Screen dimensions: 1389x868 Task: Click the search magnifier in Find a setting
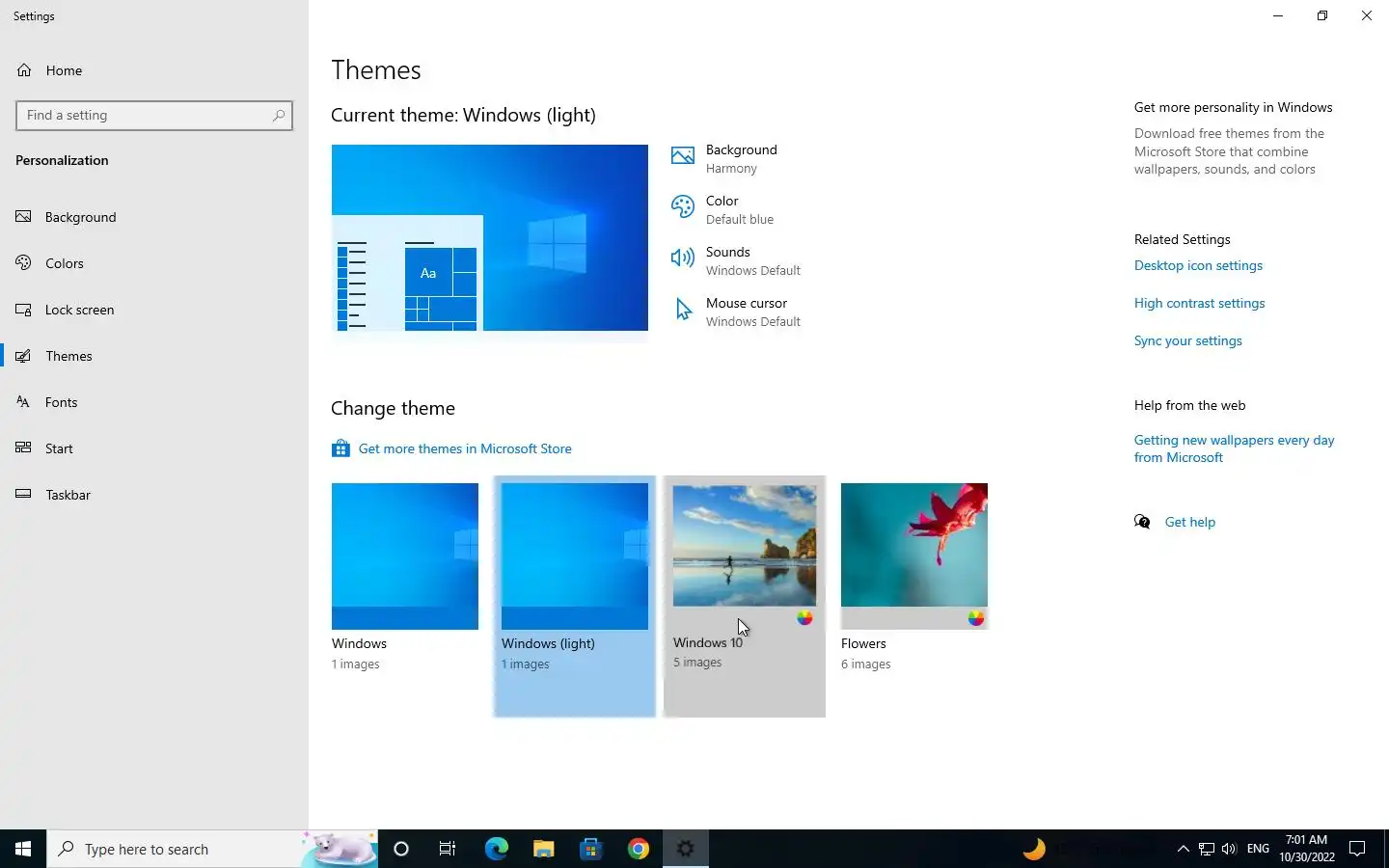[279, 116]
